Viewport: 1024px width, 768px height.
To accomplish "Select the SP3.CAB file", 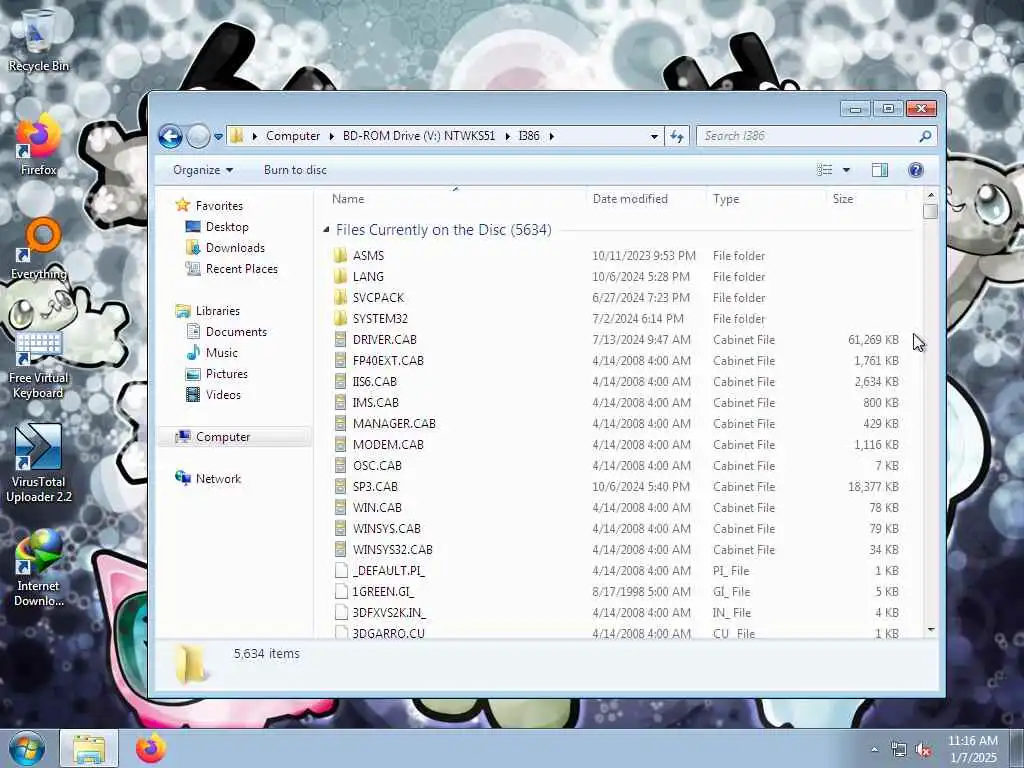I will click(x=375, y=487).
